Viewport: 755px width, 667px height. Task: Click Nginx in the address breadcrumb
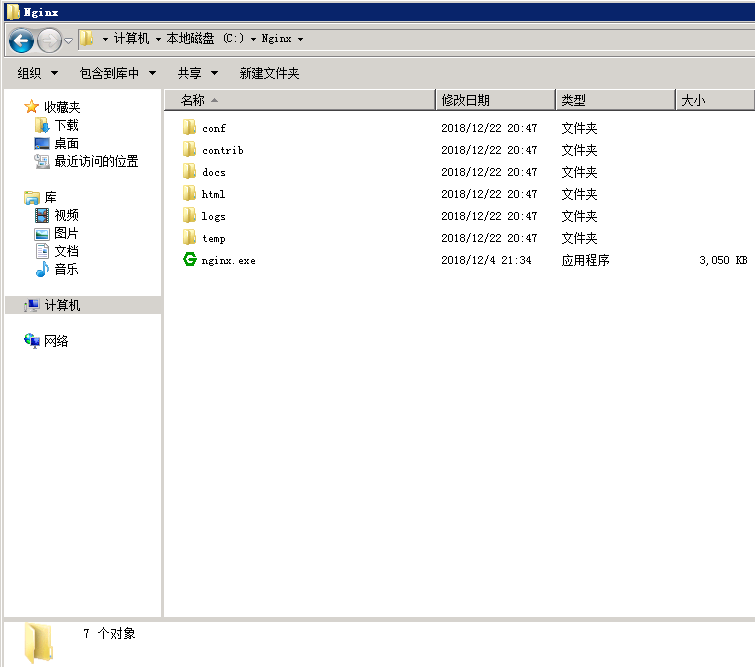[276, 39]
